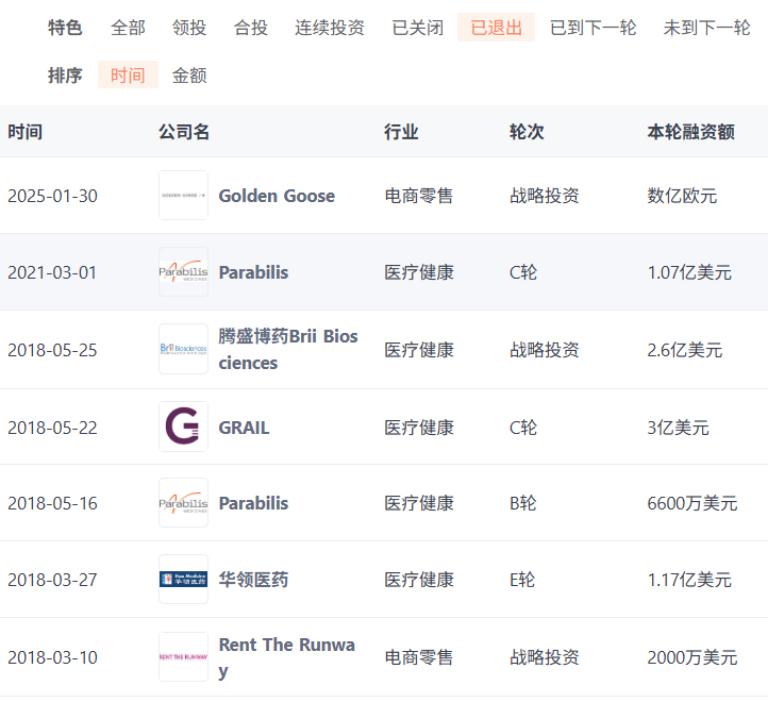Viewport: 768px width, 702px height.
Task: Click the Parabilis logo in the 2018-05-16 row
Action: pyautogui.click(x=184, y=503)
